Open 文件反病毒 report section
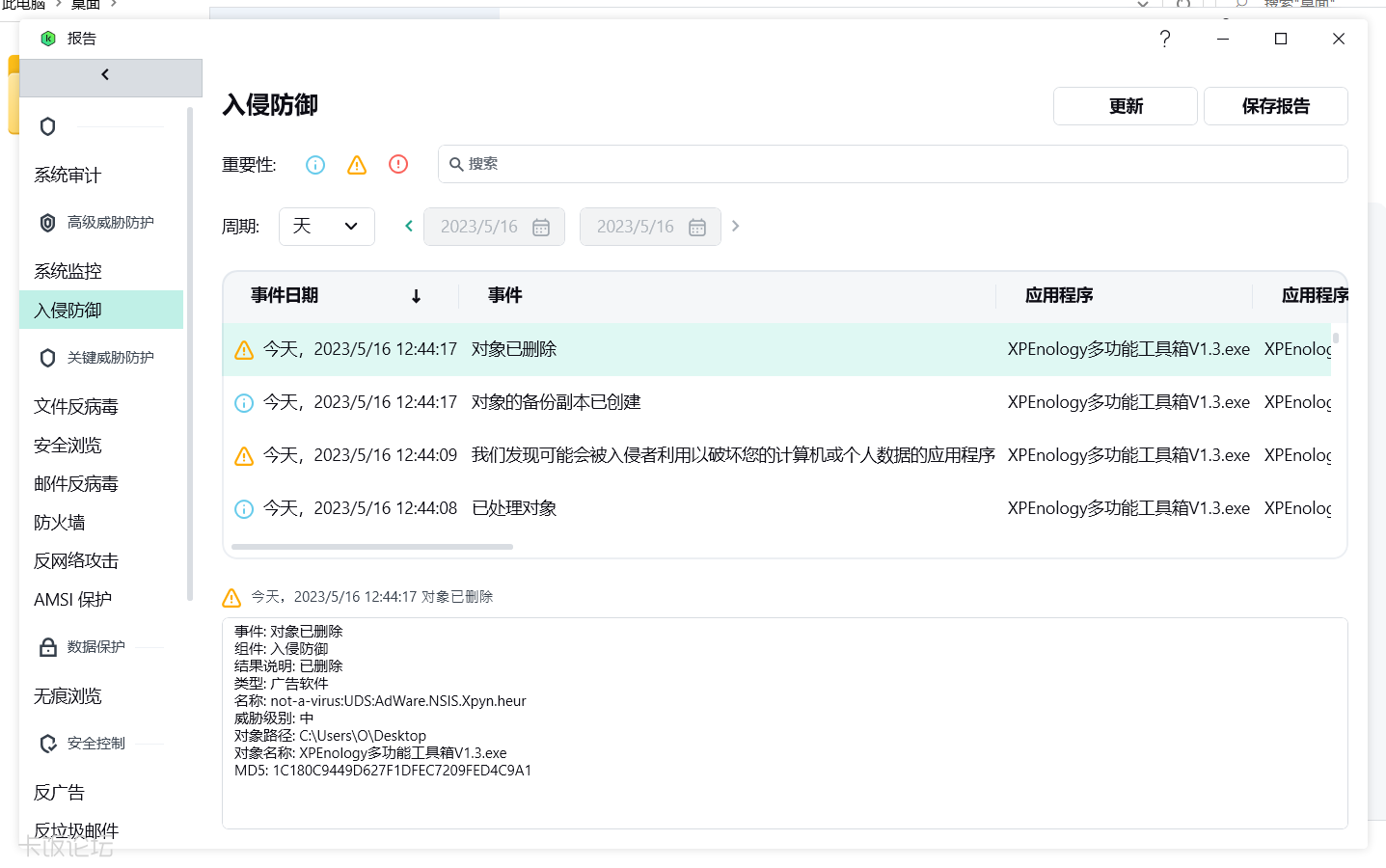The image size is (1386, 868). click(76, 407)
